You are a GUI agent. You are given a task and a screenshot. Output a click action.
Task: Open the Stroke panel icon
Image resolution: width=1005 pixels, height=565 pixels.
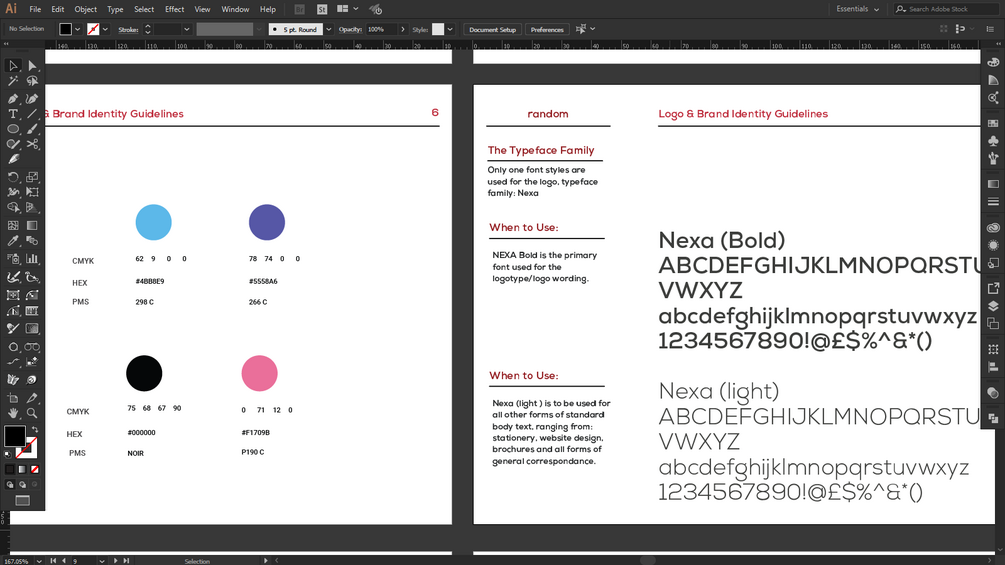pos(993,202)
